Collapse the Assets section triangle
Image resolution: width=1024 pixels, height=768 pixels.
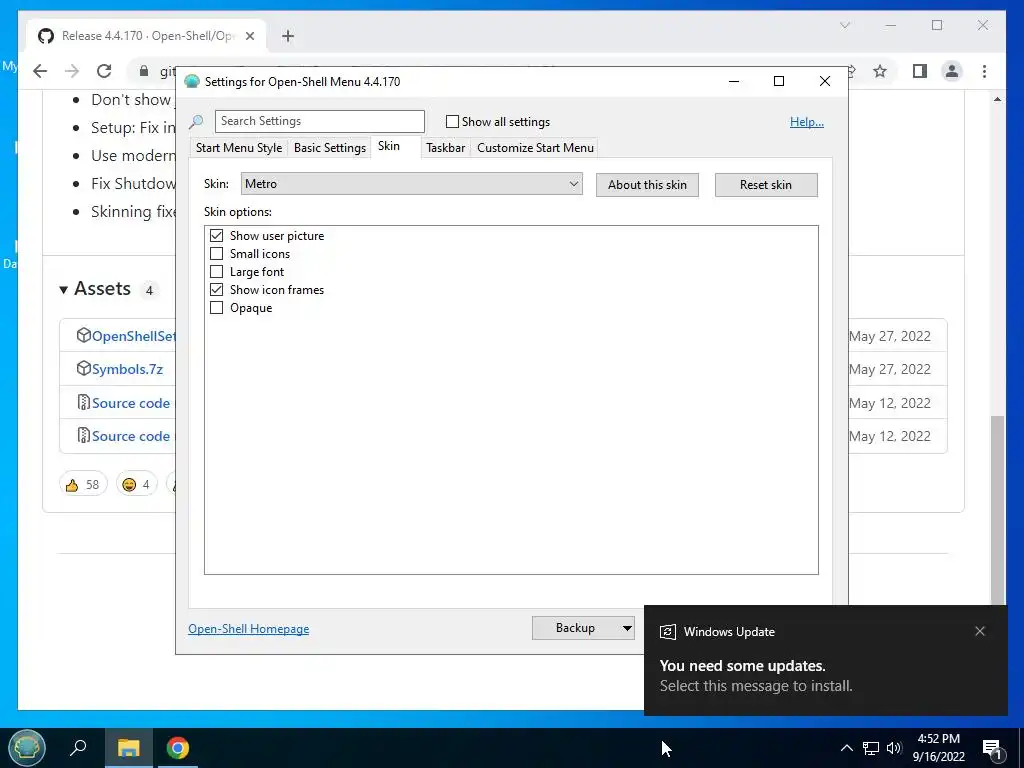(63, 289)
